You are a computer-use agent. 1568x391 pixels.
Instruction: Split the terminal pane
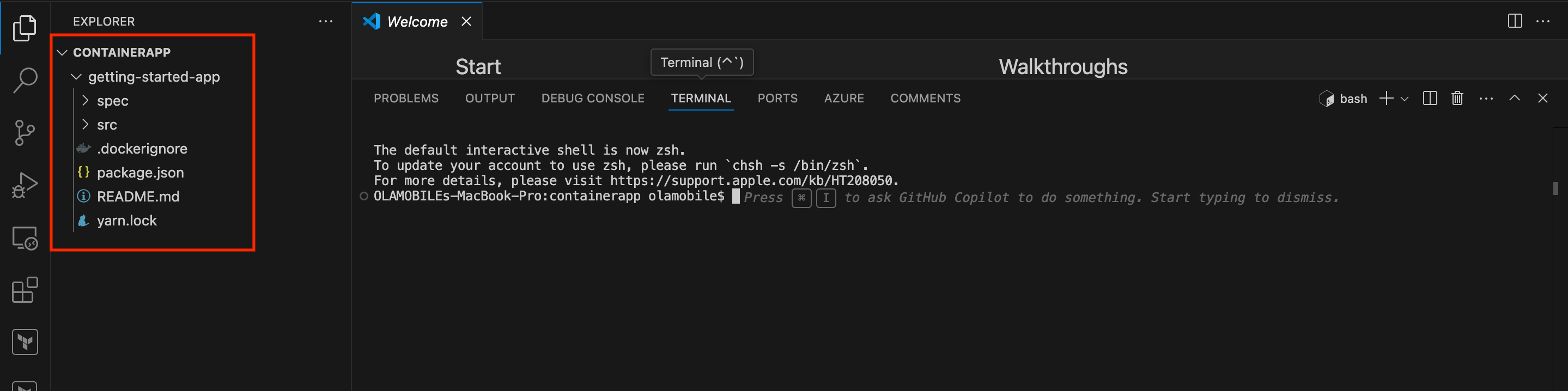(1430, 99)
